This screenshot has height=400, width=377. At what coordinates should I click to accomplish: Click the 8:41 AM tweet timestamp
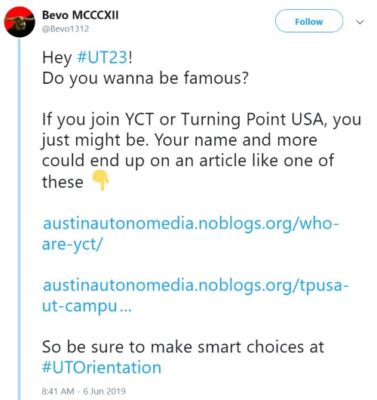point(58,391)
